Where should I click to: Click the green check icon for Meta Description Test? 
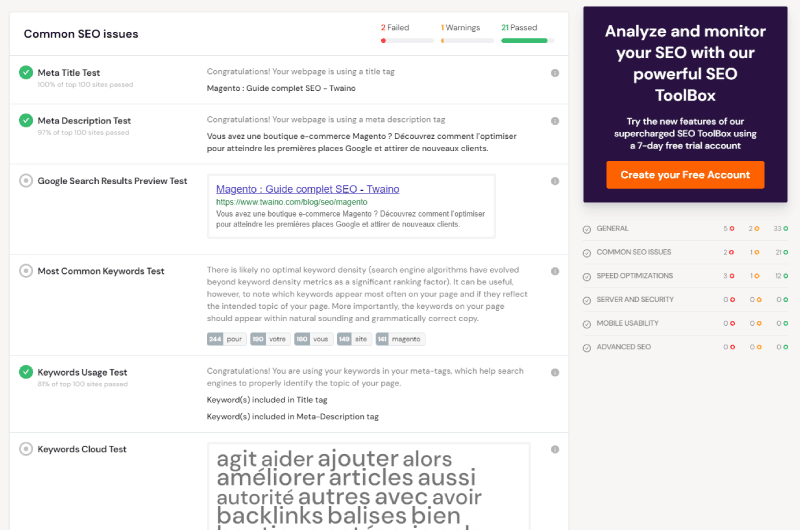coord(26,120)
